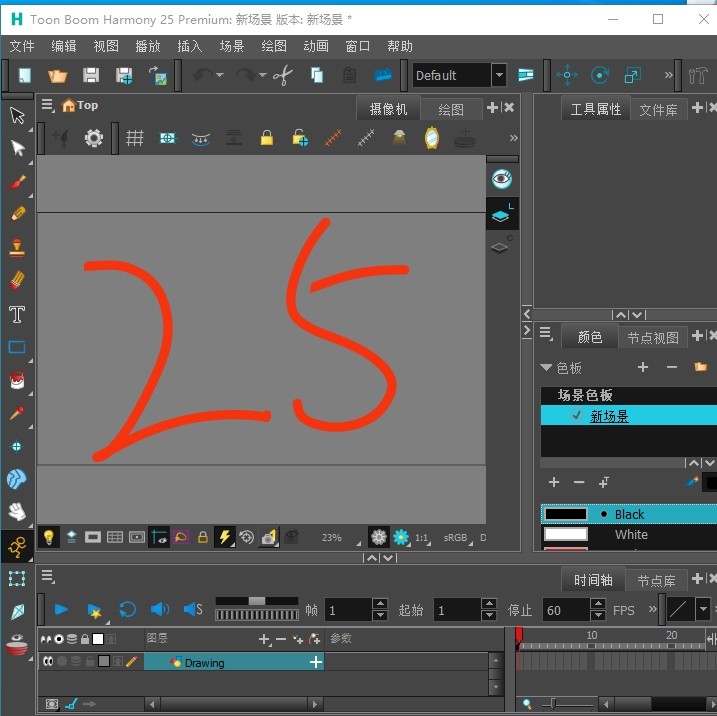Click frame 10 on timeline ruler
Viewport: 717px width, 716px height.
pos(591,636)
